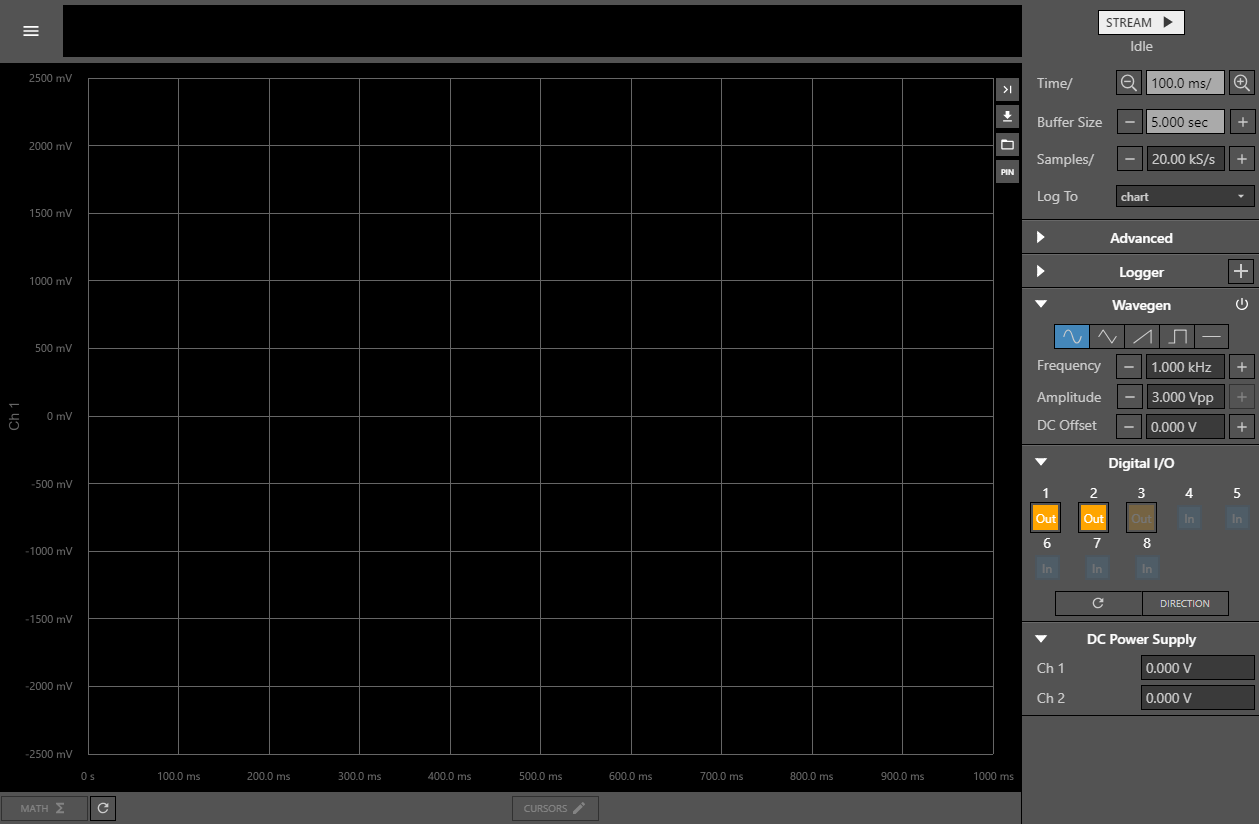
Task: Toggle digital I/O pin 2 output
Action: tap(1094, 518)
